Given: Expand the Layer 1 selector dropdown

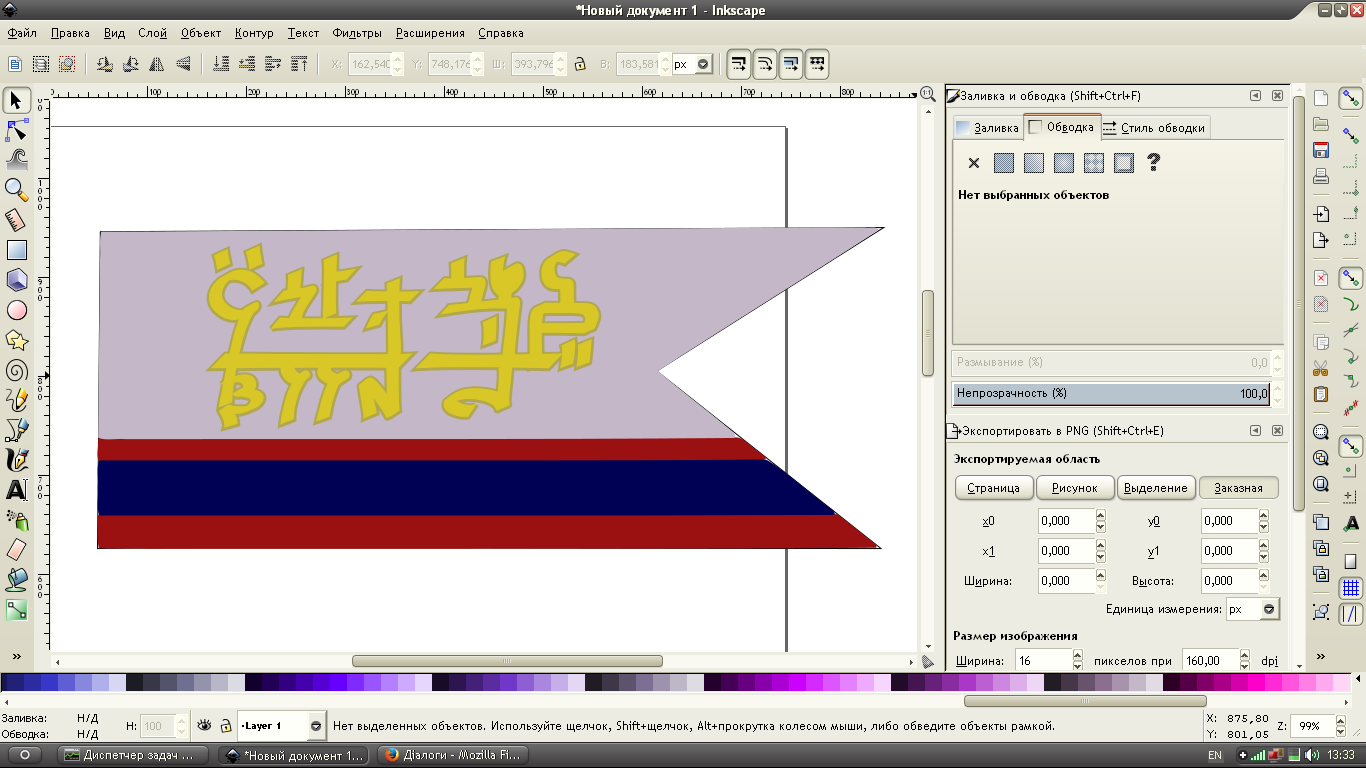Looking at the screenshot, I should [x=316, y=726].
